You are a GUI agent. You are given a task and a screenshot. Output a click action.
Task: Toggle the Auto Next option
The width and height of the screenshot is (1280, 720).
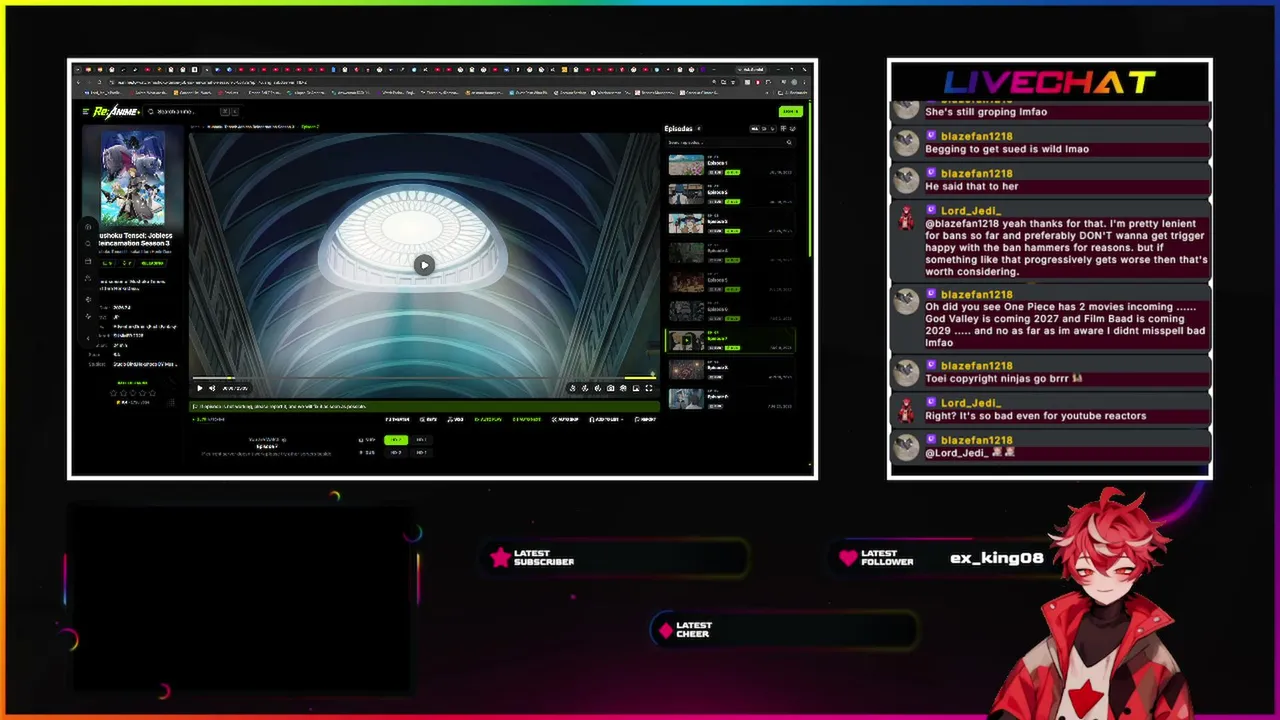(x=526, y=419)
